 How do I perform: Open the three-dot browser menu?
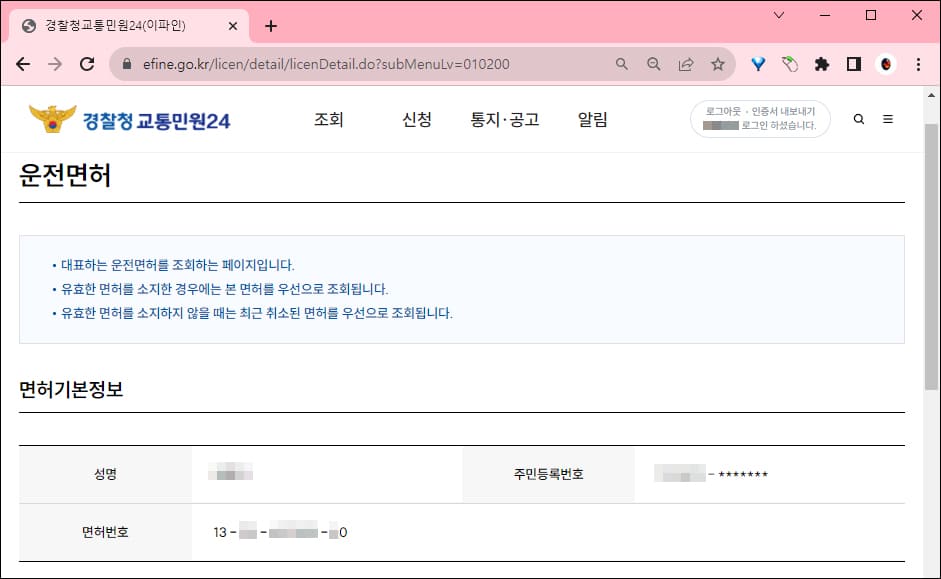[x=918, y=63]
